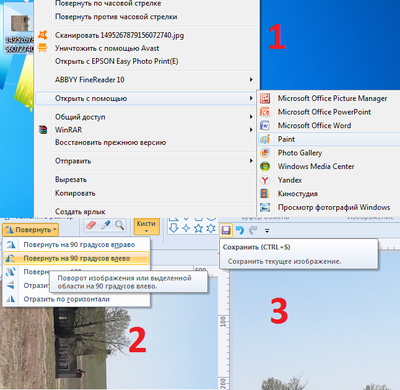Select Создать ярлык in context menu
The width and height of the screenshot is (400, 390).
click(80, 212)
